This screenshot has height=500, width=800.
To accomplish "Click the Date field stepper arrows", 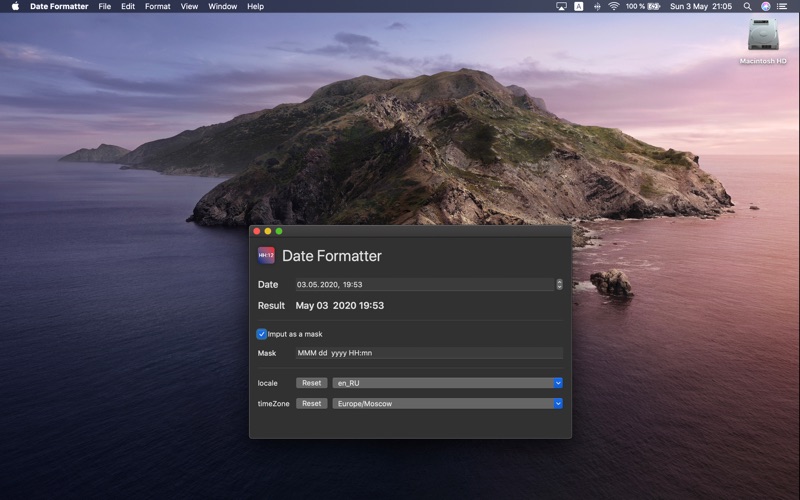I will coord(559,284).
